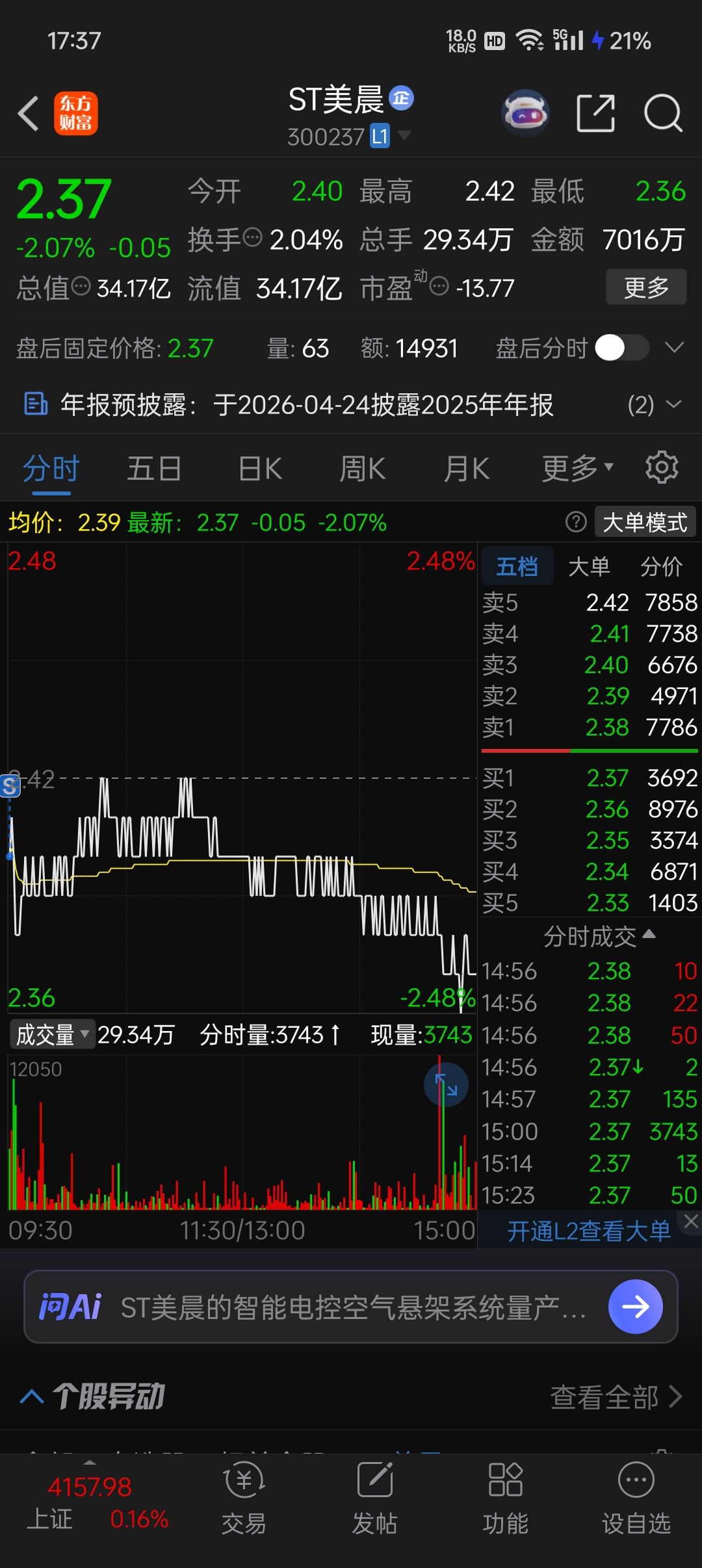The height and width of the screenshot is (1568, 702).
Task: Open the 交易 trade icon
Action: coord(244,1498)
